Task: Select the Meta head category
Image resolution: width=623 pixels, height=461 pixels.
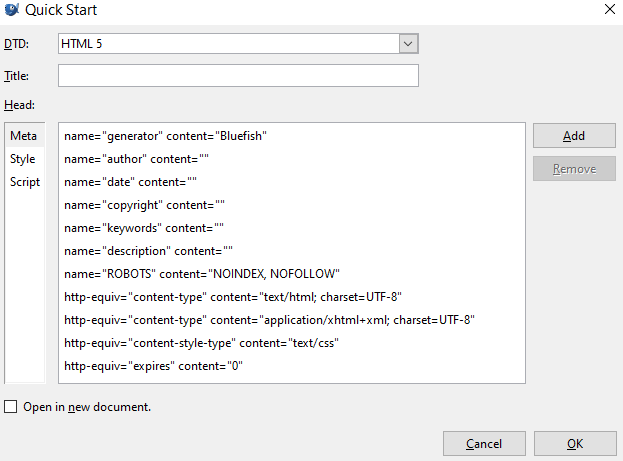Action: [23, 136]
